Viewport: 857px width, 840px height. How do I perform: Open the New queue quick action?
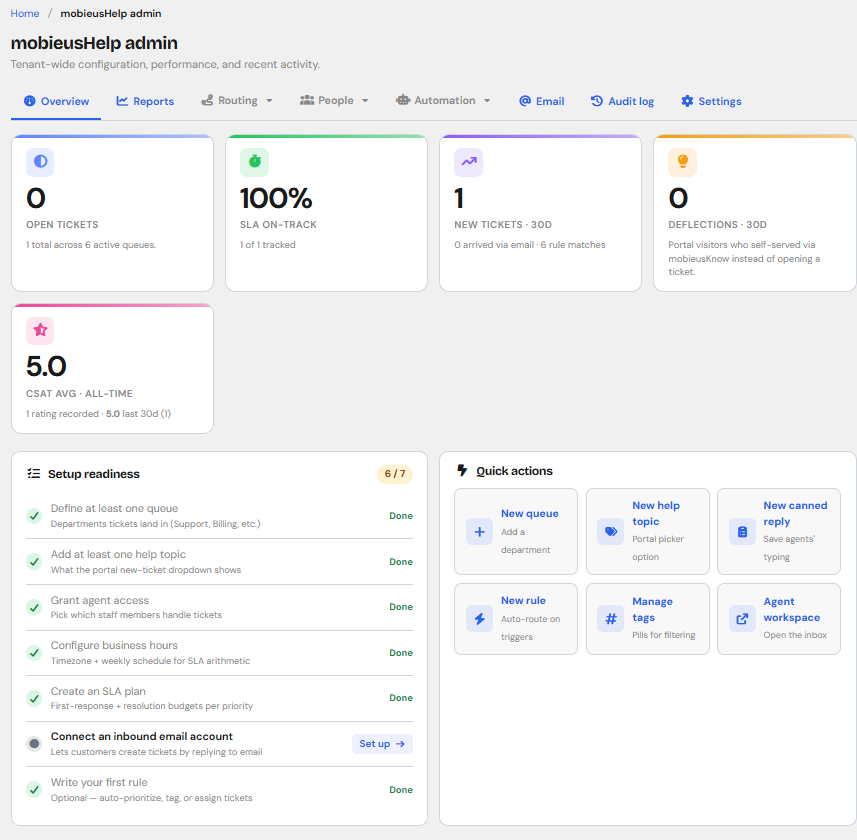515,532
